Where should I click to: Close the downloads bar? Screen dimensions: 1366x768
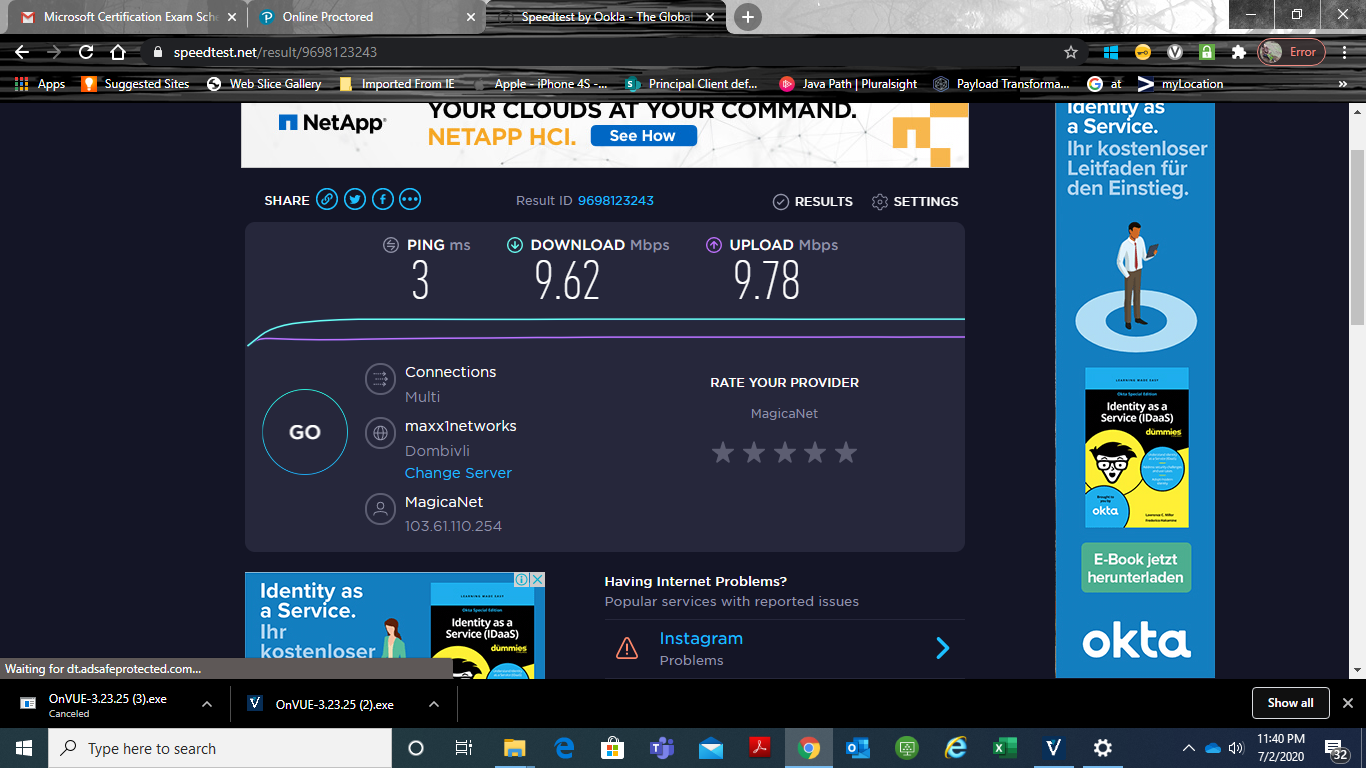1347,703
